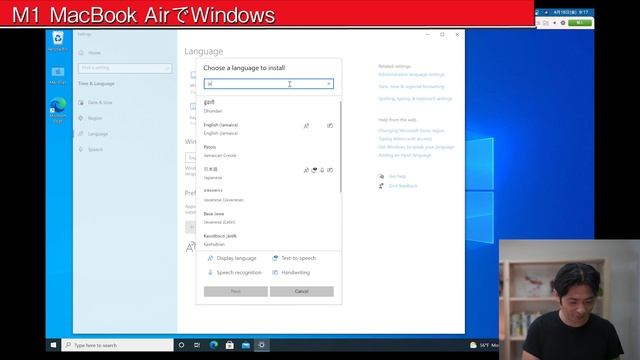Click the display language icon in Japanese row
640x360 pixels.
[x=306, y=170]
